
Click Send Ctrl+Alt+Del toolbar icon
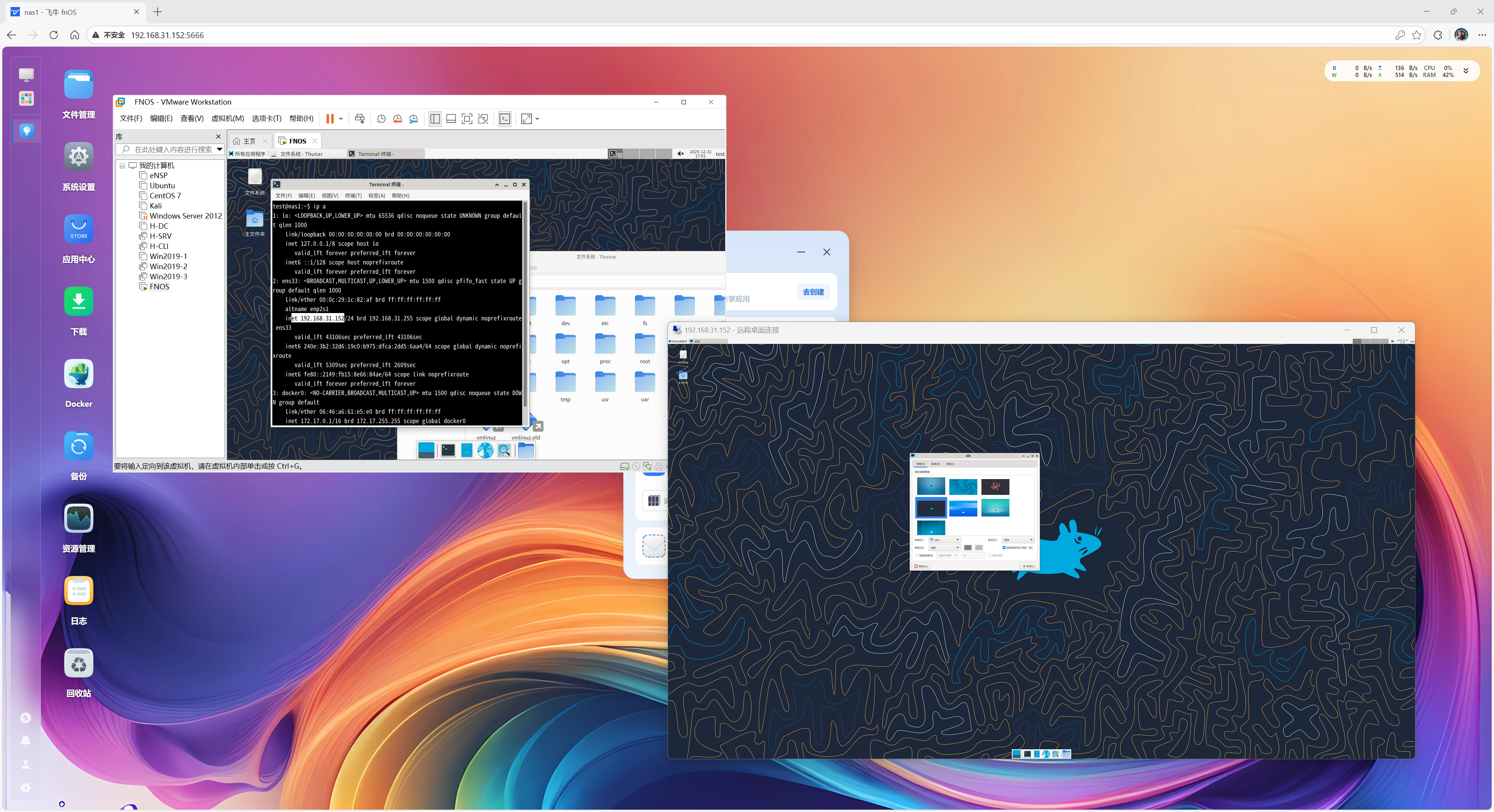tap(359, 119)
